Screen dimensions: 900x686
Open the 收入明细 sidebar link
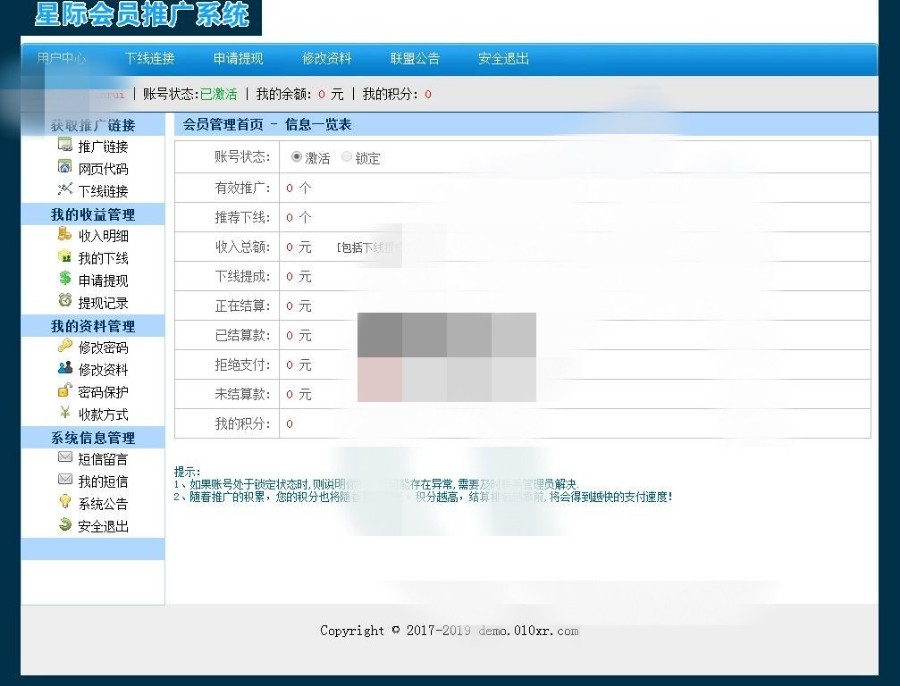coord(103,236)
